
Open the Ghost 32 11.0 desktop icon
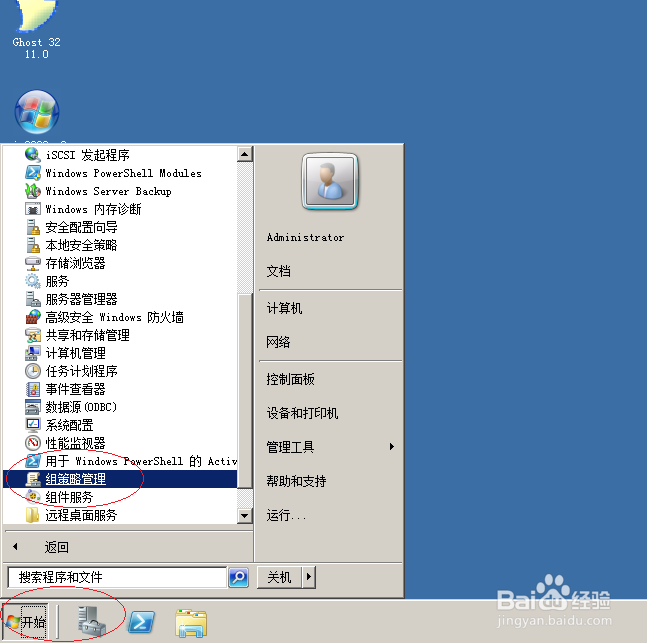(x=37, y=29)
